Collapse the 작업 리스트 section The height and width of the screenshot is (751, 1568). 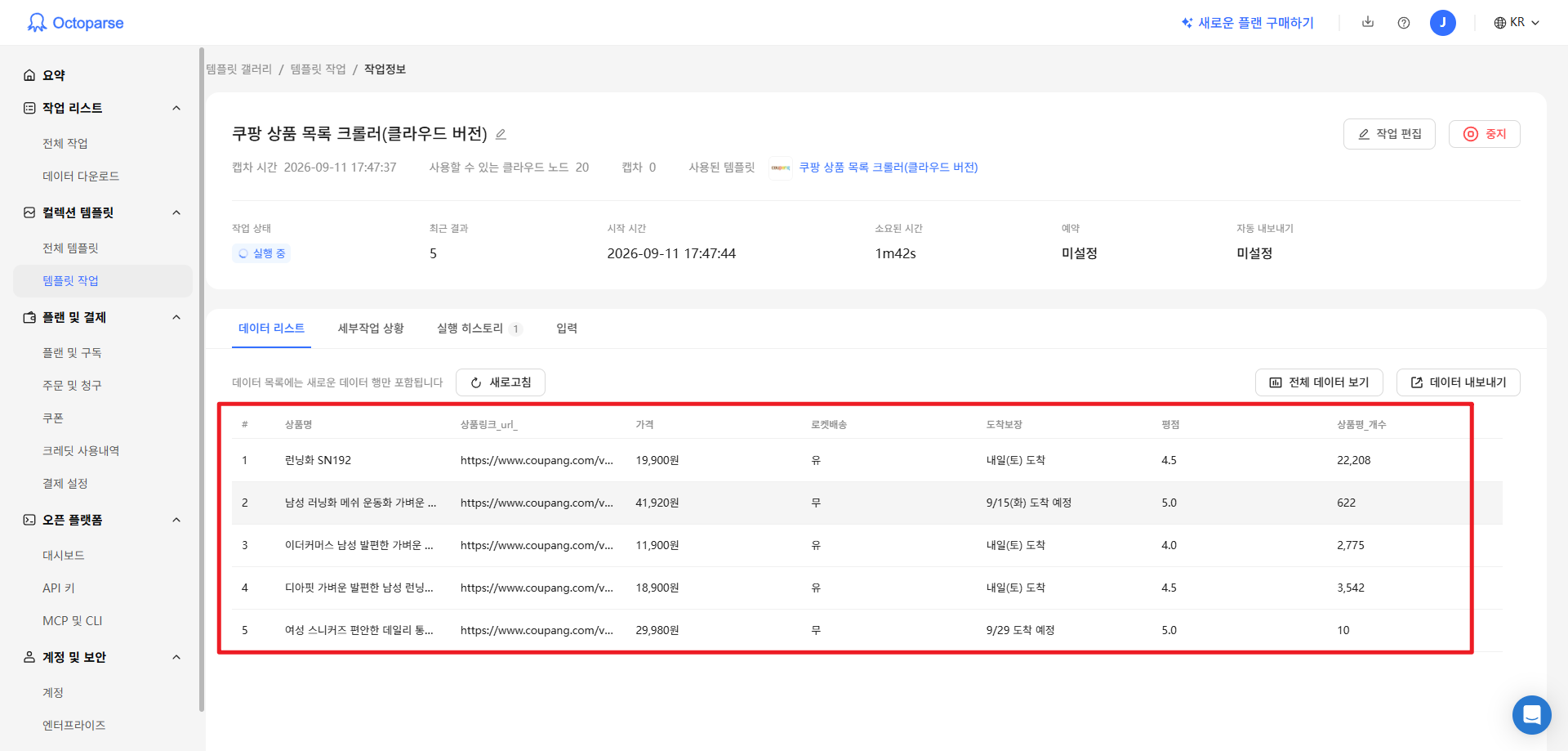click(176, 108)
